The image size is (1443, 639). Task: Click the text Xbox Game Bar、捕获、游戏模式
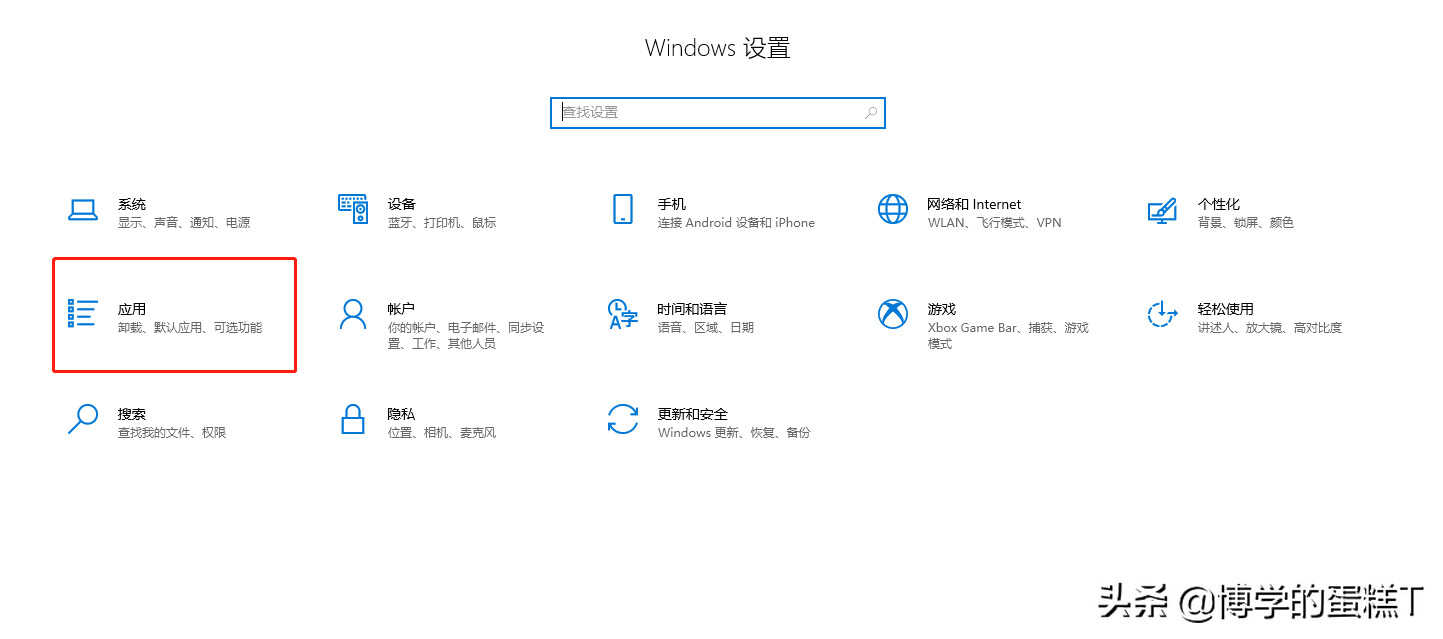[x=1008, y=336]
